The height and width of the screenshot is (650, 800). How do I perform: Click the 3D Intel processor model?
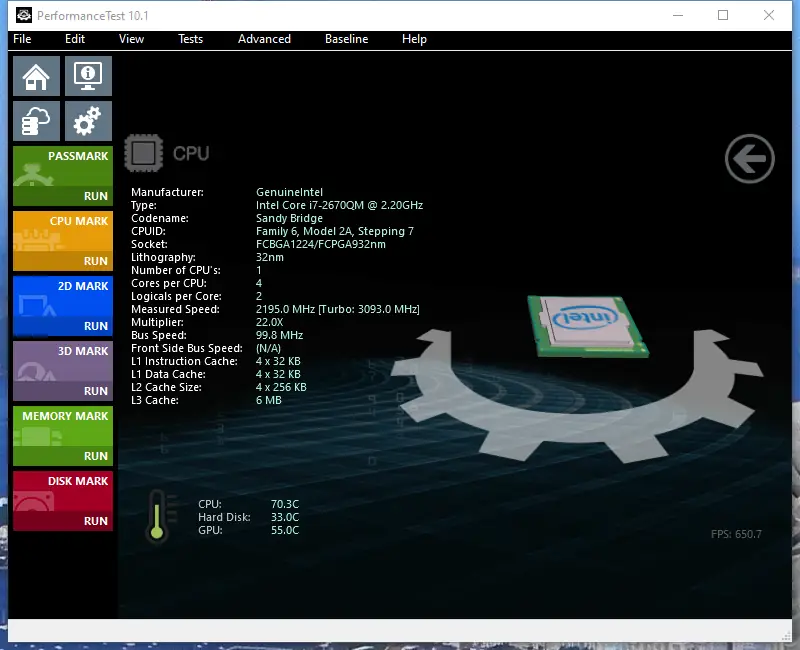point(588,326)
